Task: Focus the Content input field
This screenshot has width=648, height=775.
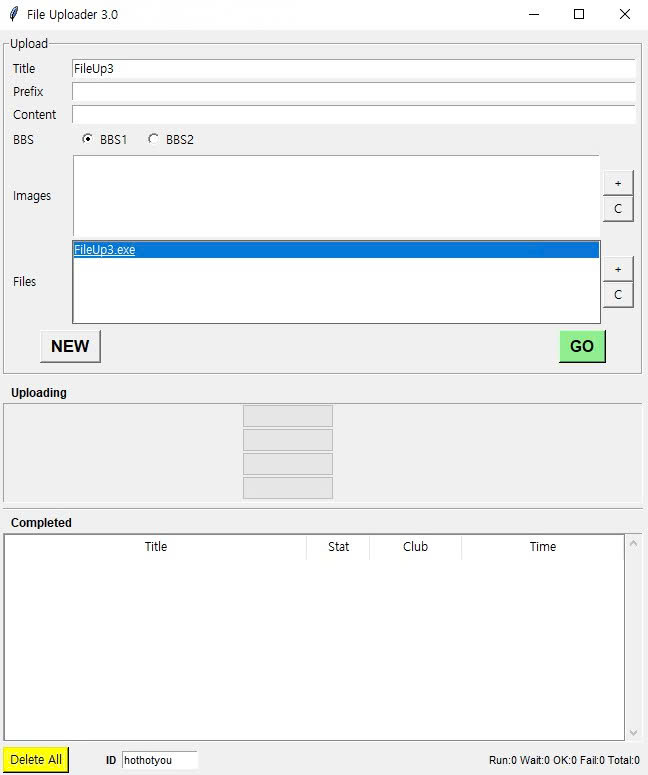Action: pyautogui.click(x=353, y=114)
